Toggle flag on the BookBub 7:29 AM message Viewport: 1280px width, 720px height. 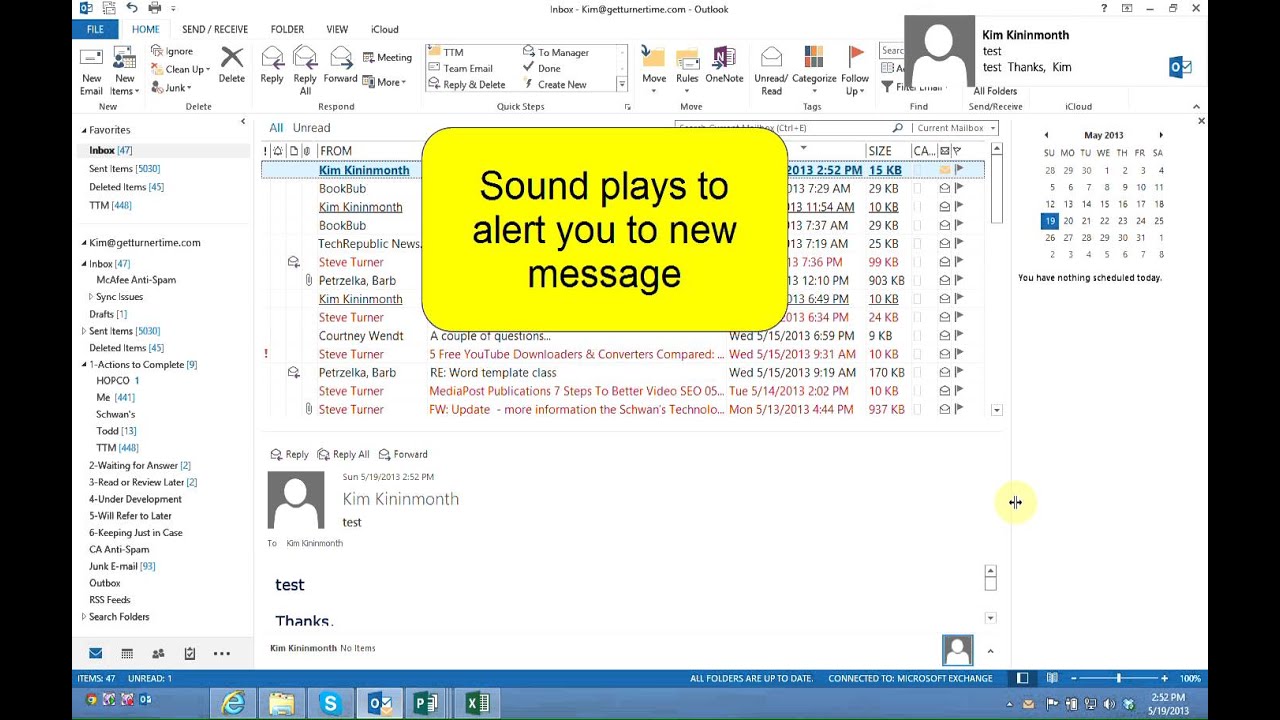tap(959, 188)
